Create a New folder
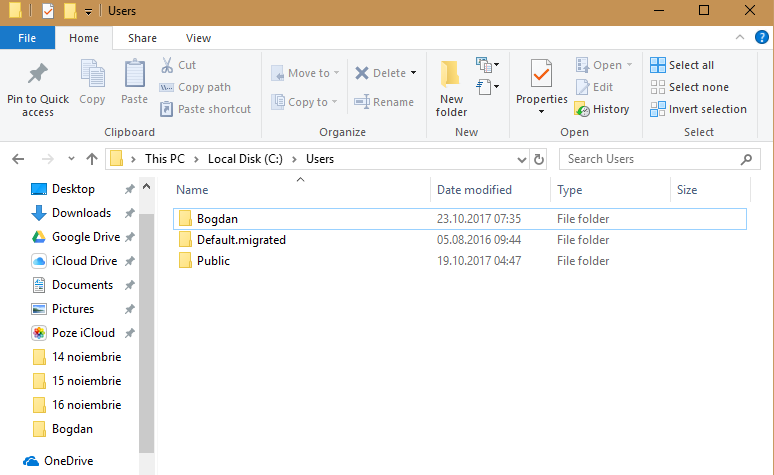 (x=451, y=89)
